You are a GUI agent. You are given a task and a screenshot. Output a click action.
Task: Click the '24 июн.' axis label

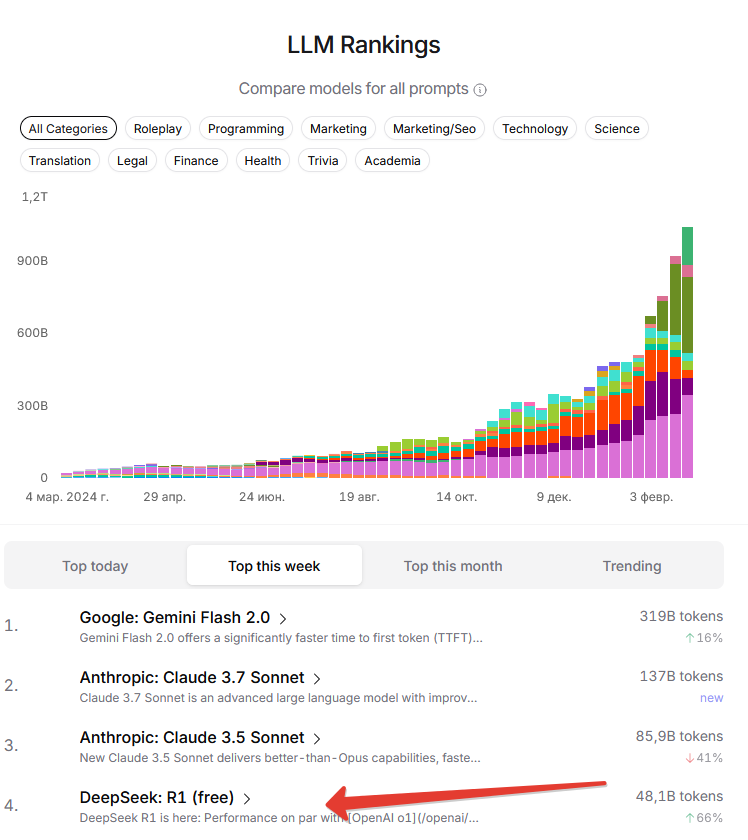[262, 497]
